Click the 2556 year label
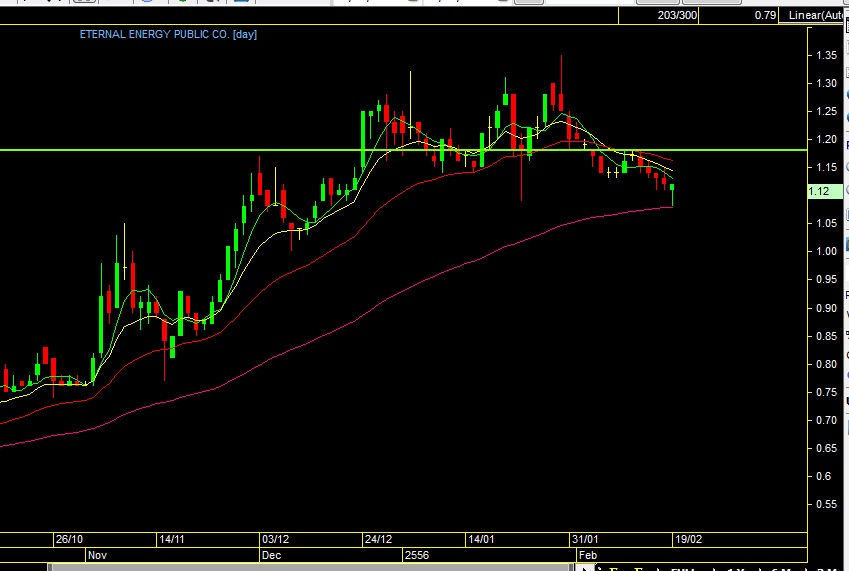This screenshot has height=571, width=849. coord(417,555)
